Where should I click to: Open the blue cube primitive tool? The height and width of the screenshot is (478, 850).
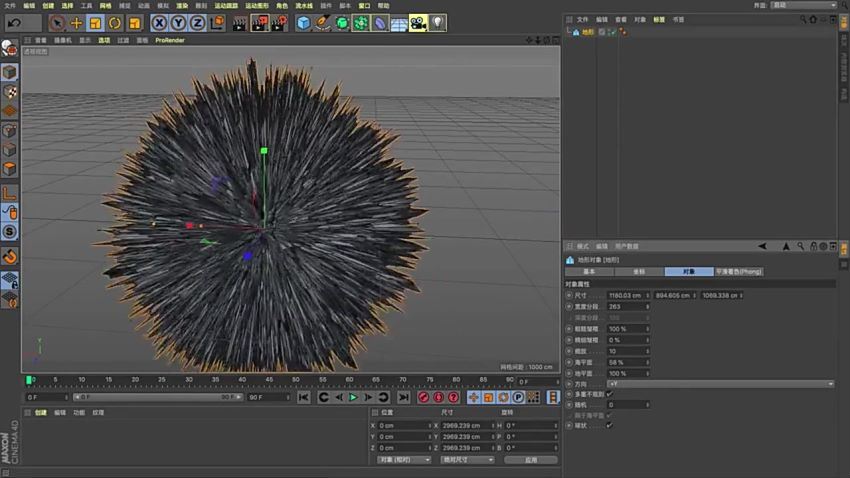coord(304,23)
